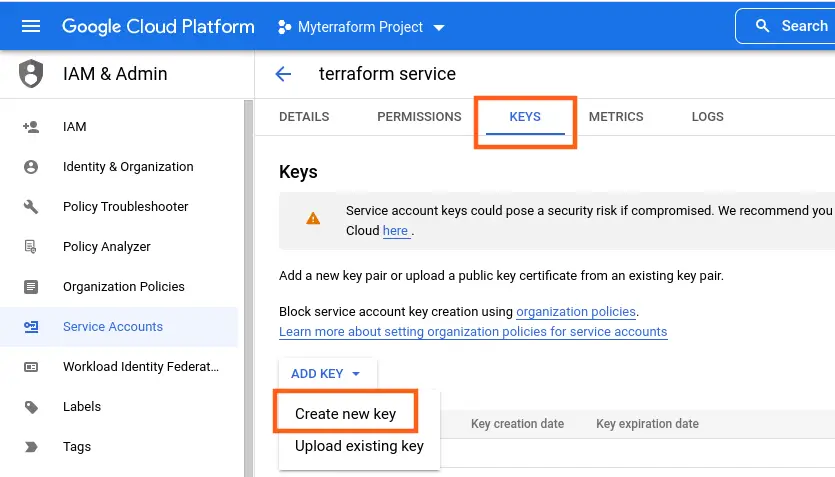835x477 pixels.
Task: Open Learn more about setting organization policies link
Action: 473,332
